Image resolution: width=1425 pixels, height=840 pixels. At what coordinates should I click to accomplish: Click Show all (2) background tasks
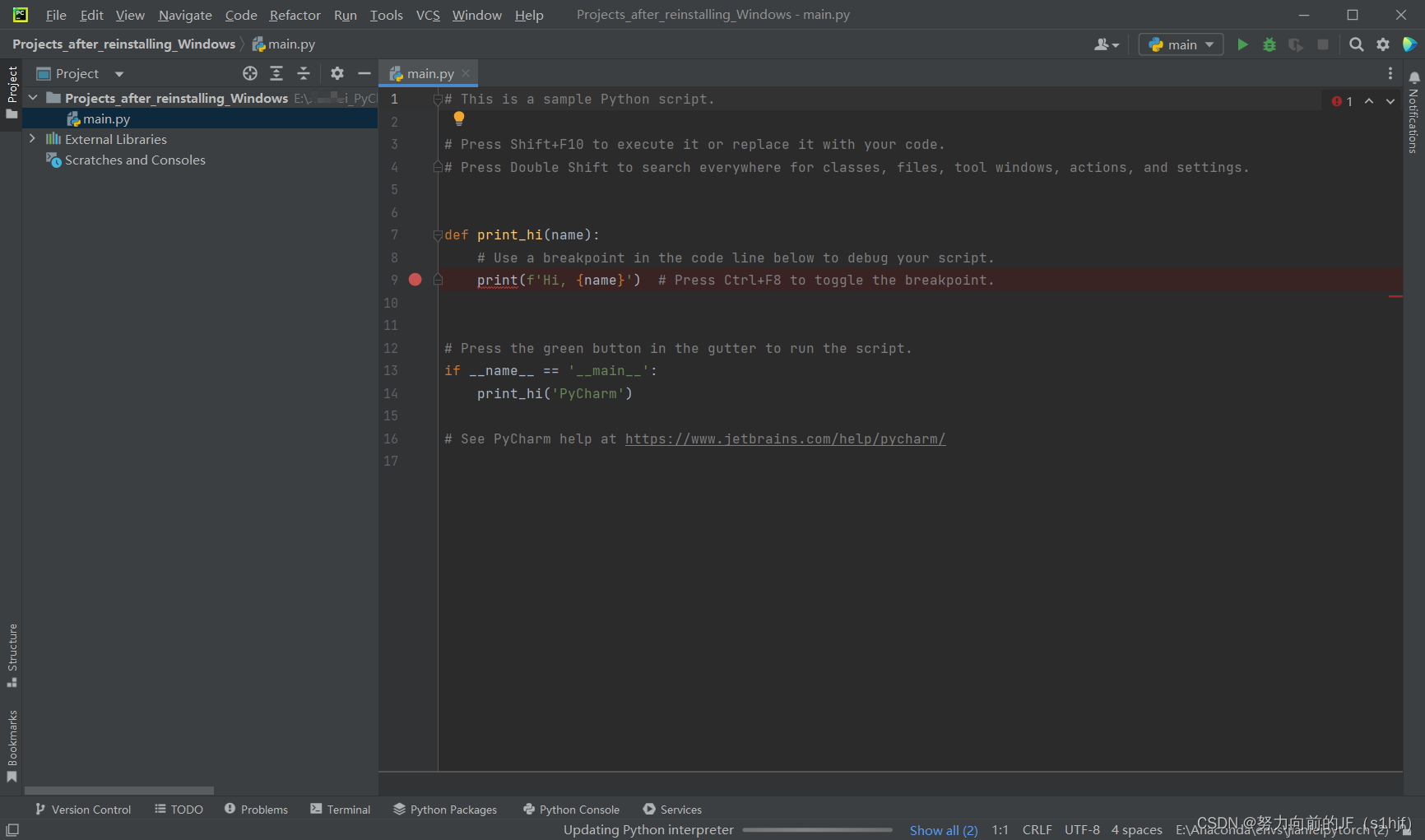pos(944,830)
